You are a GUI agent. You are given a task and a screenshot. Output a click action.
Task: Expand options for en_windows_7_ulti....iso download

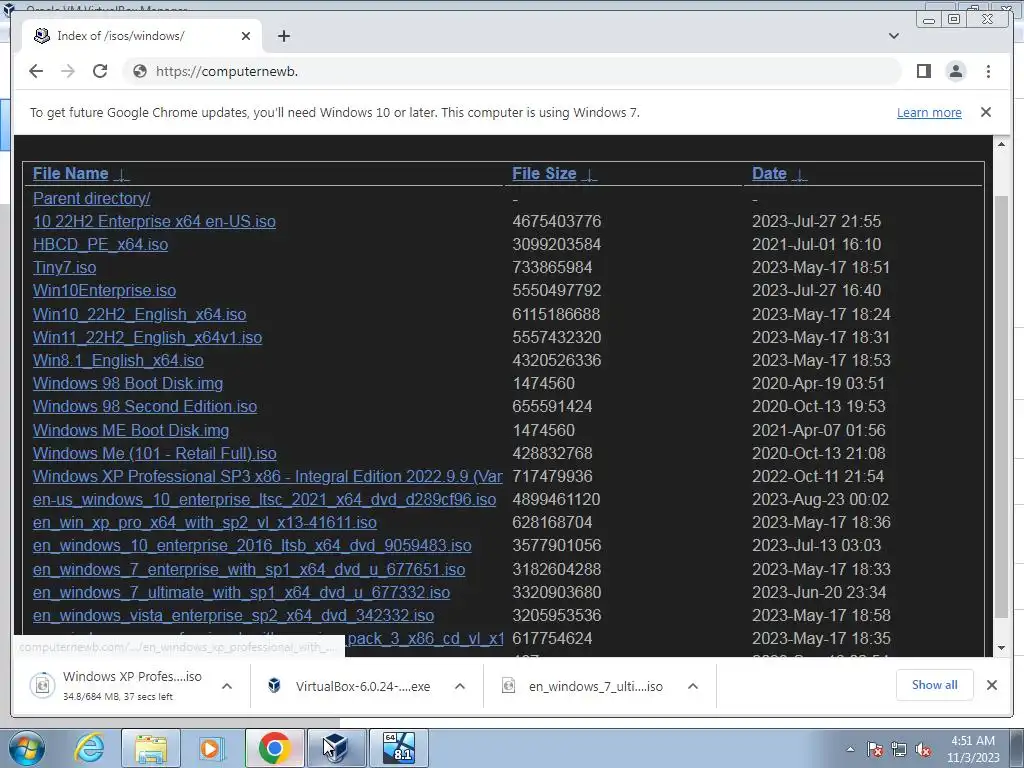click(x=693, y=686)
